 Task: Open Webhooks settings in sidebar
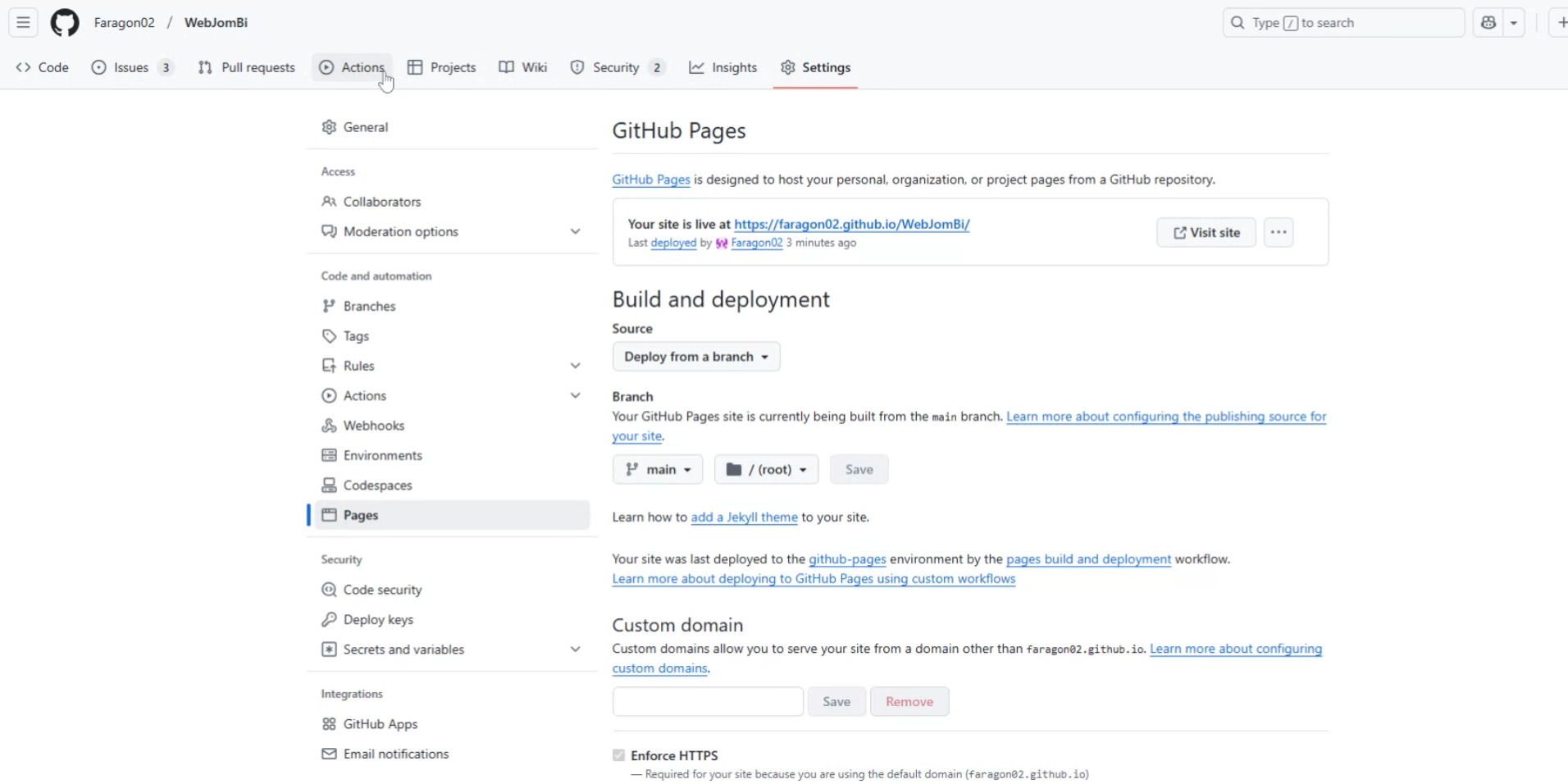pos(373,426)
